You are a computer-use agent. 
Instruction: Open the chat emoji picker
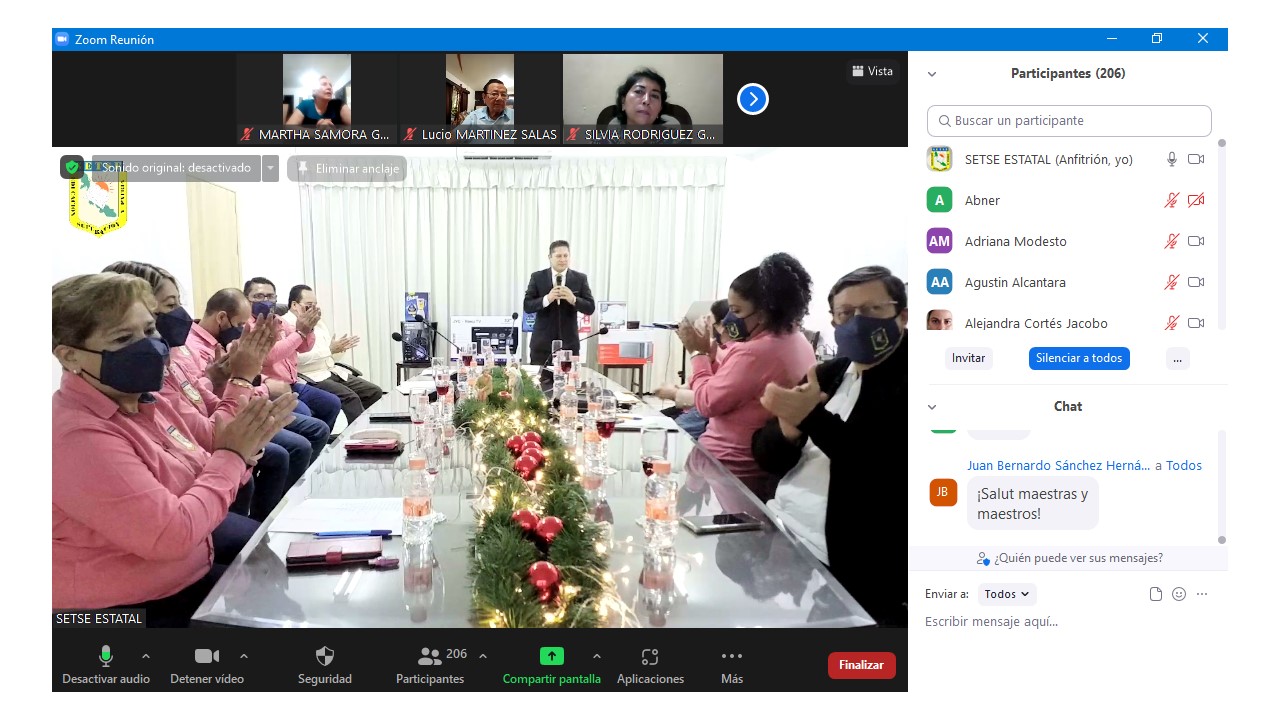pyautogui.click(x=1179, y=594)
